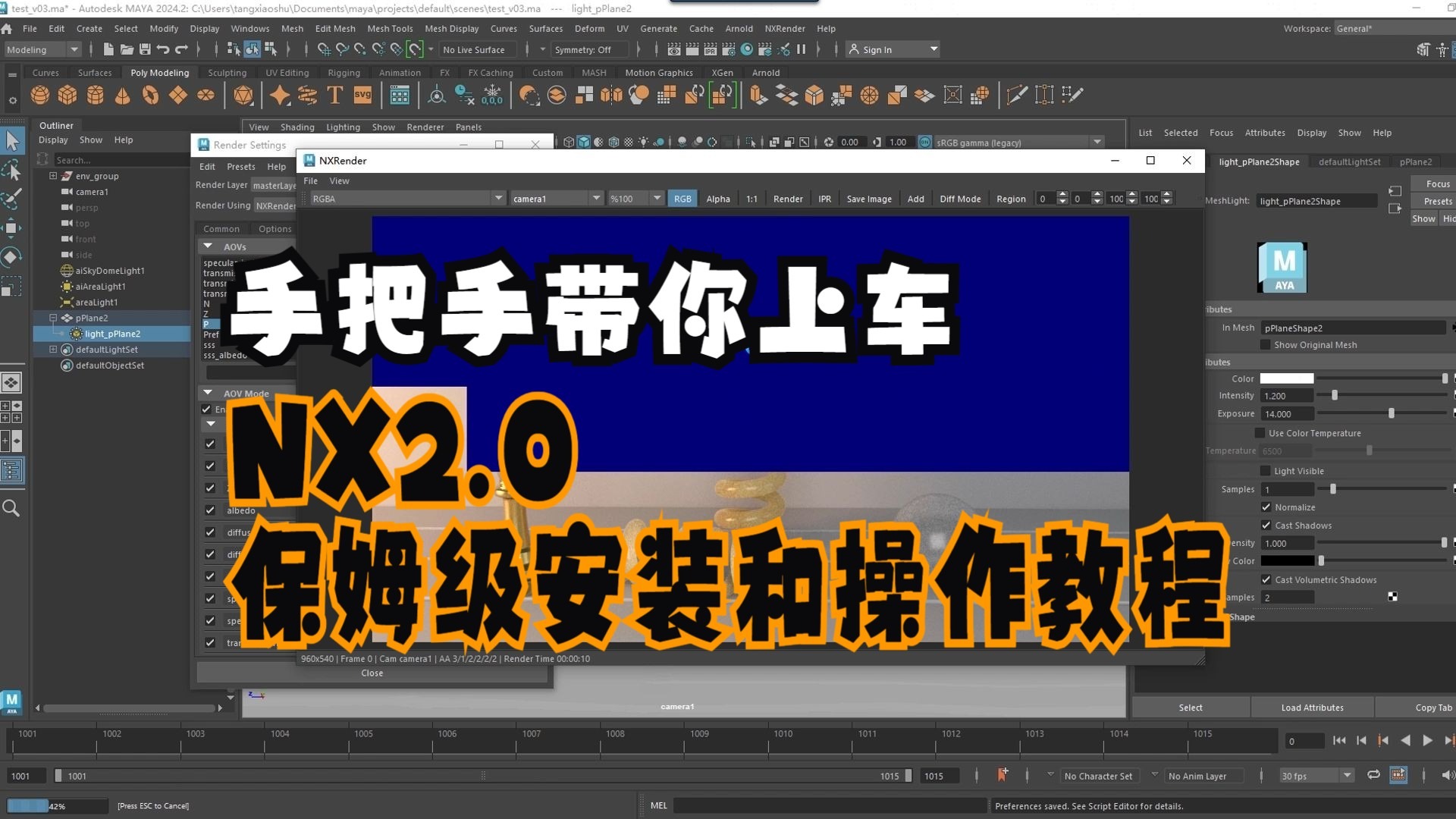This screenshot has height=819, width=1456.
Task: Select the polygon Cube tool on the shelf
Action: (x=67, y=95)
